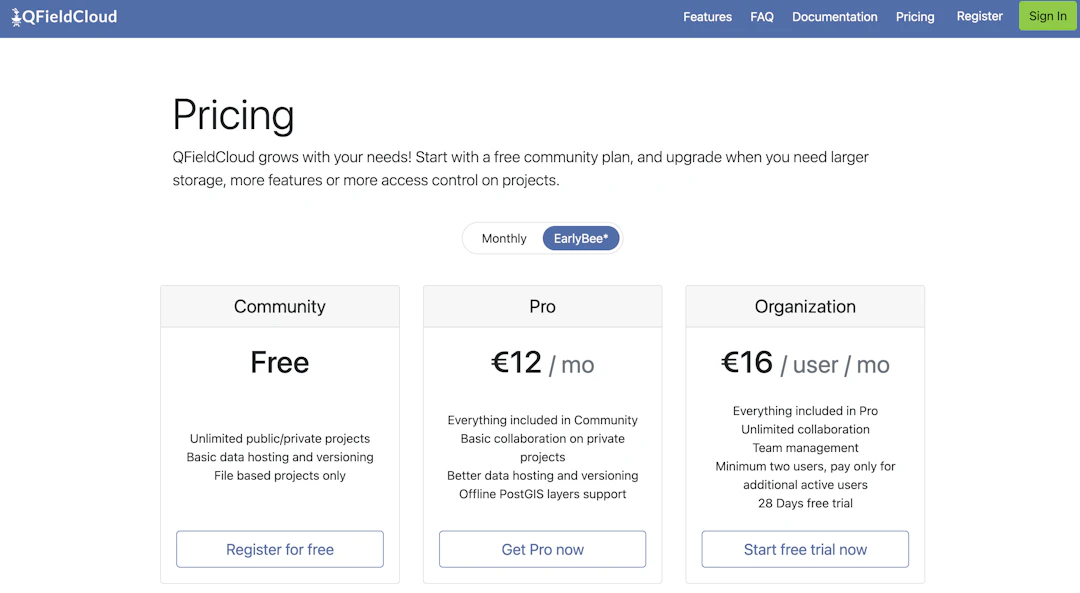Screen dimensions: 1080x593
Task: Select the Organization plan card header
Action: click(805, 306)
